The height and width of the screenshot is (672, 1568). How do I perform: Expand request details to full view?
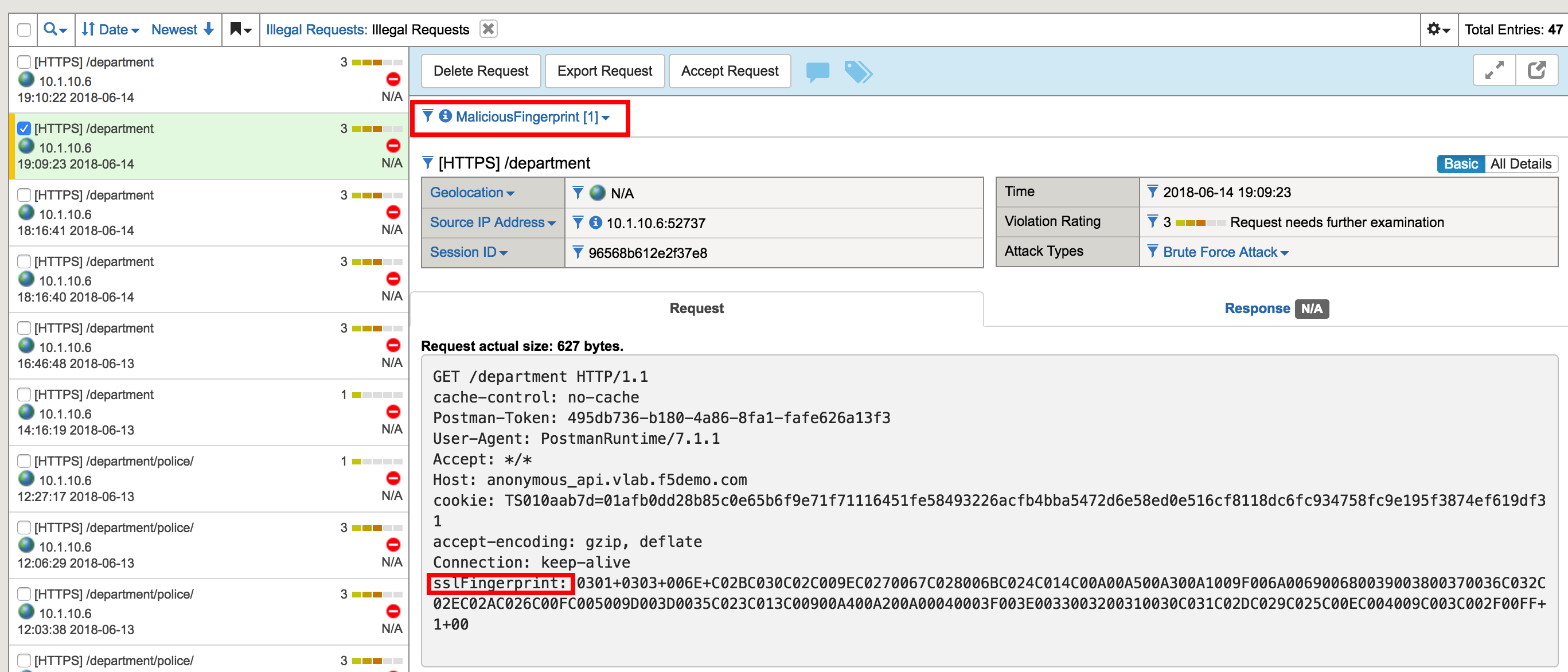tap(1495, 71)
